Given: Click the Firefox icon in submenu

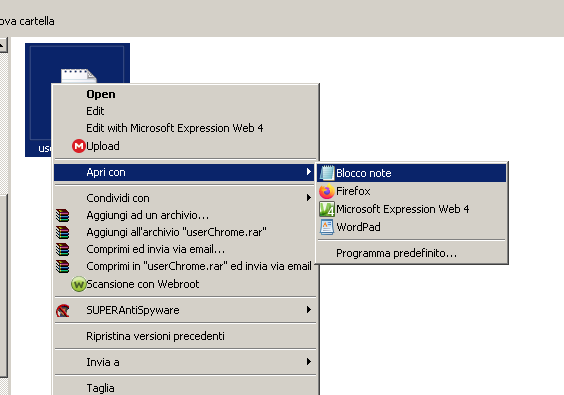Looking at the screenshot, I should pos(327,191).
